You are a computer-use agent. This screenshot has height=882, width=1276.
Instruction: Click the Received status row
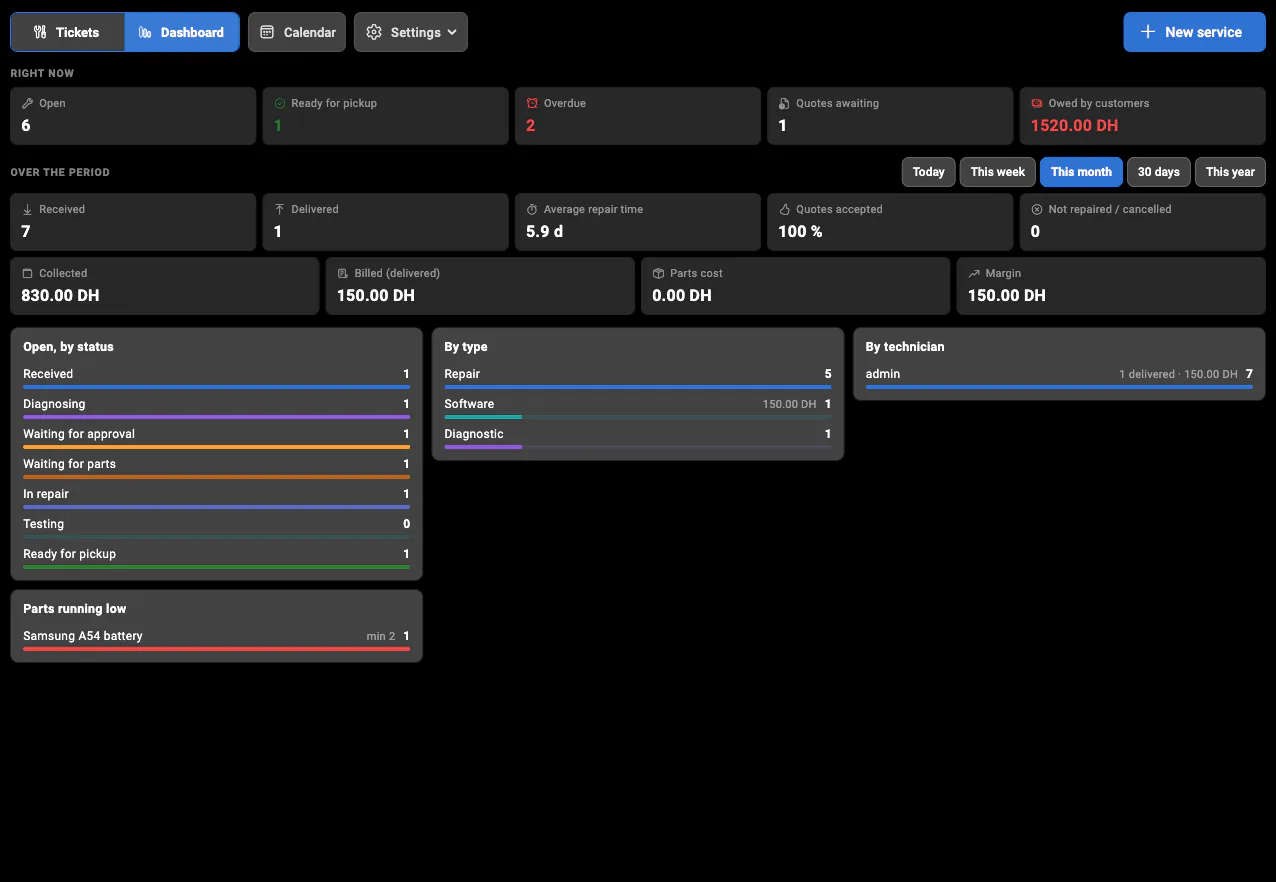pyautogui.click(x=216, y=378)
